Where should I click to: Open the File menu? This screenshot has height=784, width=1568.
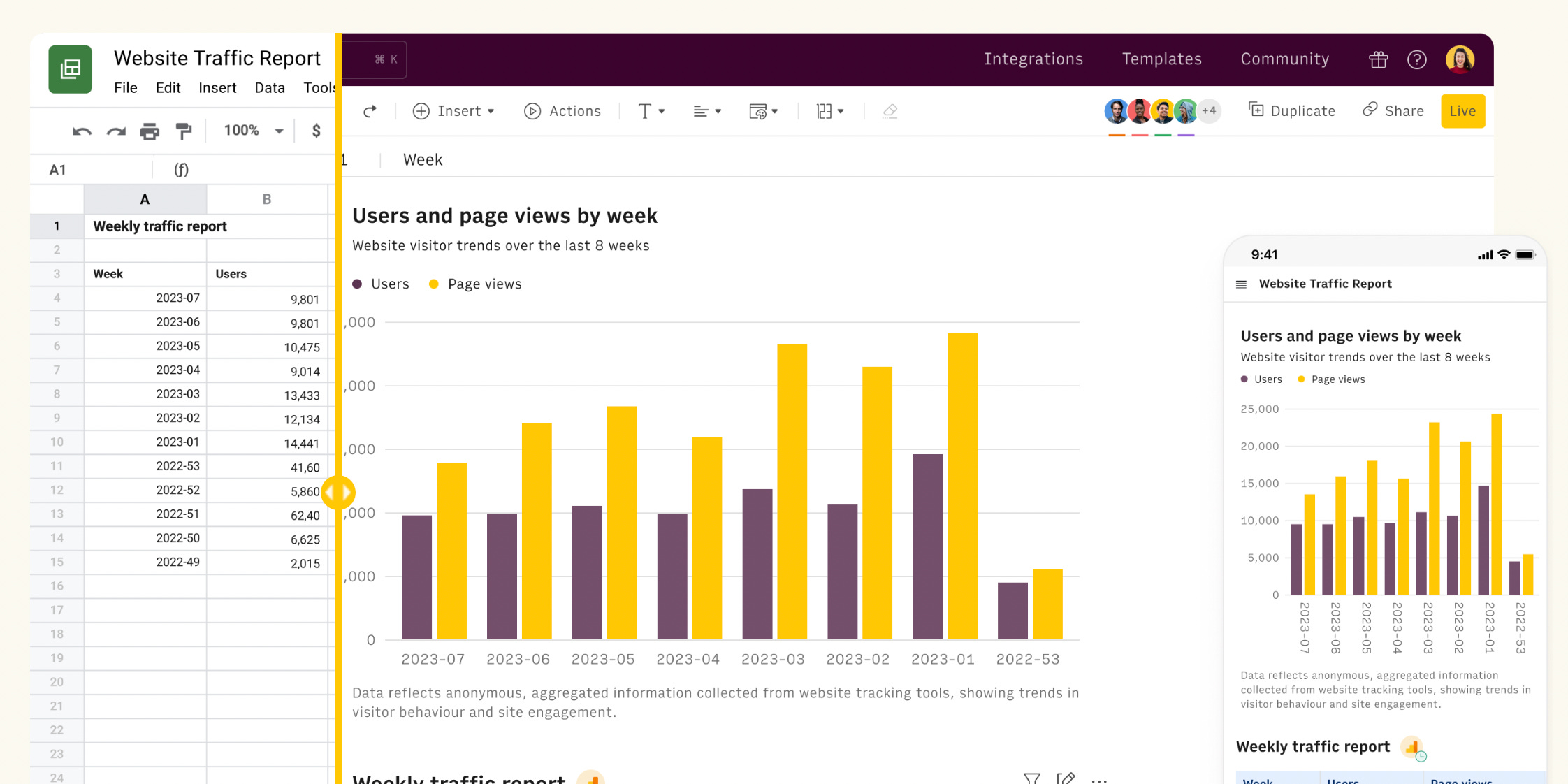click(126, 88)
